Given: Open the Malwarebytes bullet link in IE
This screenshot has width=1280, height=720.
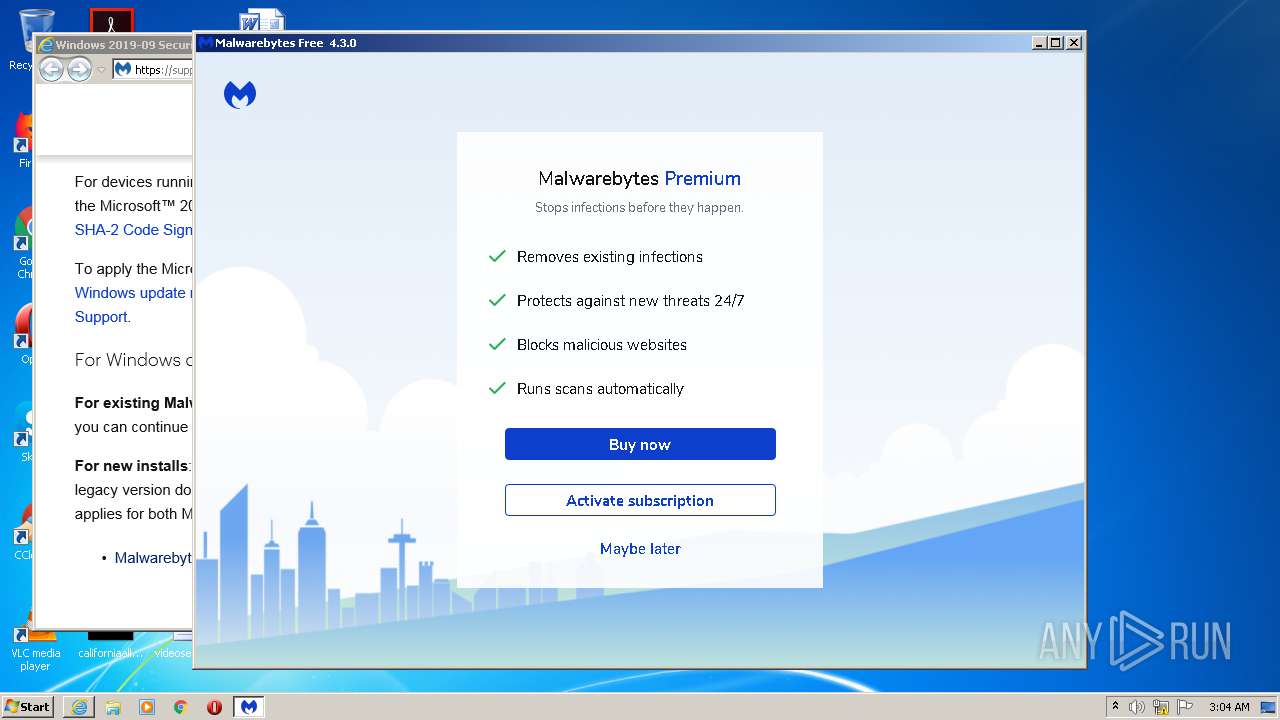Looking at the screenshot, I should tap(153, 558).
